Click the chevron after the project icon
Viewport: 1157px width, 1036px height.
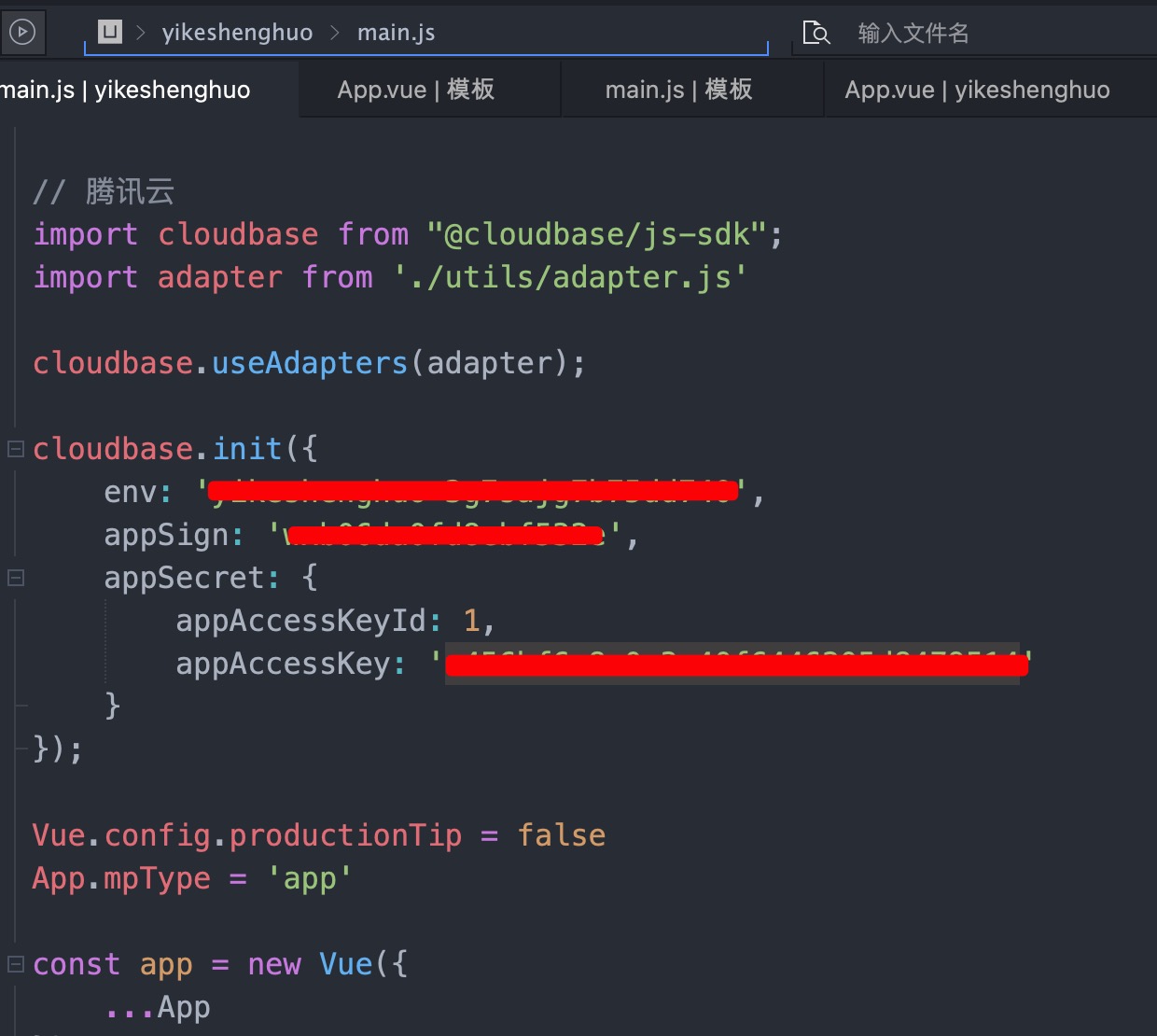(x=141, y=34)
